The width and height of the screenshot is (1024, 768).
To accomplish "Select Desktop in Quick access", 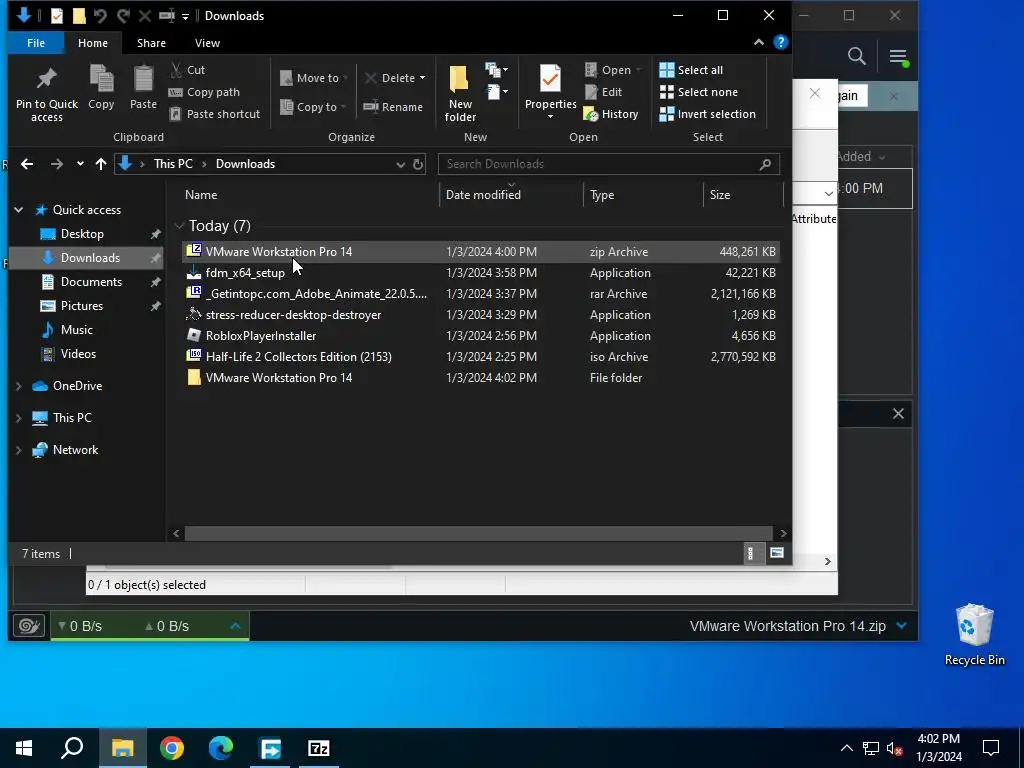I will pos(82,234).
